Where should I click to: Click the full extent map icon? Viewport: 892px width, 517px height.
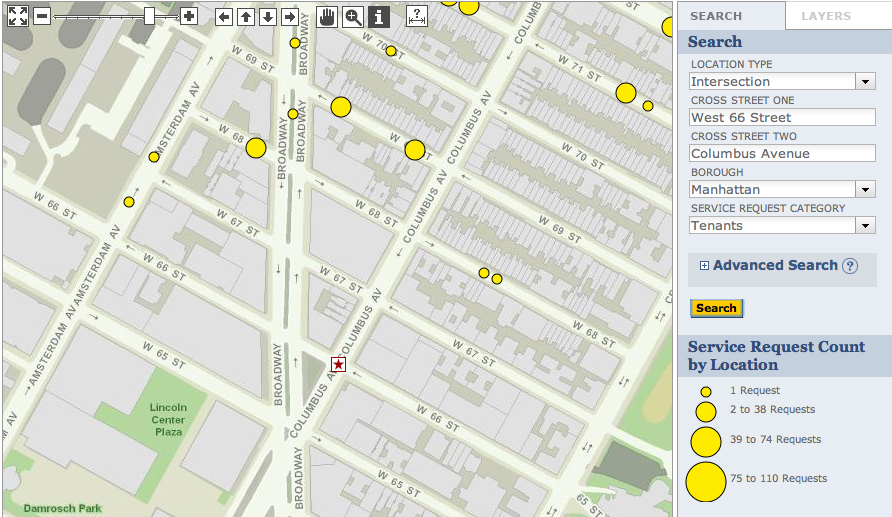[15, 16]
